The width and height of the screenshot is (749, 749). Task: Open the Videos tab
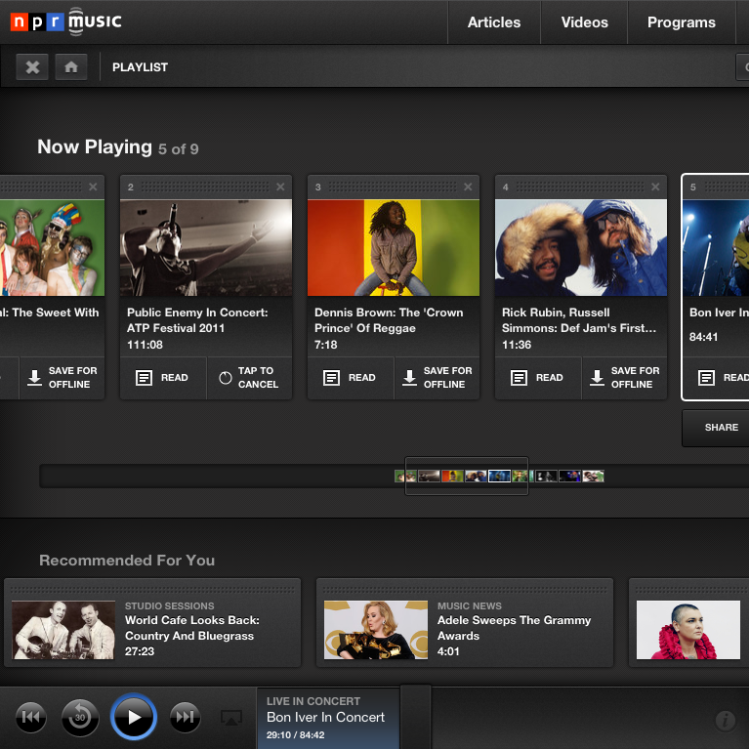click(x=584, y=22)
